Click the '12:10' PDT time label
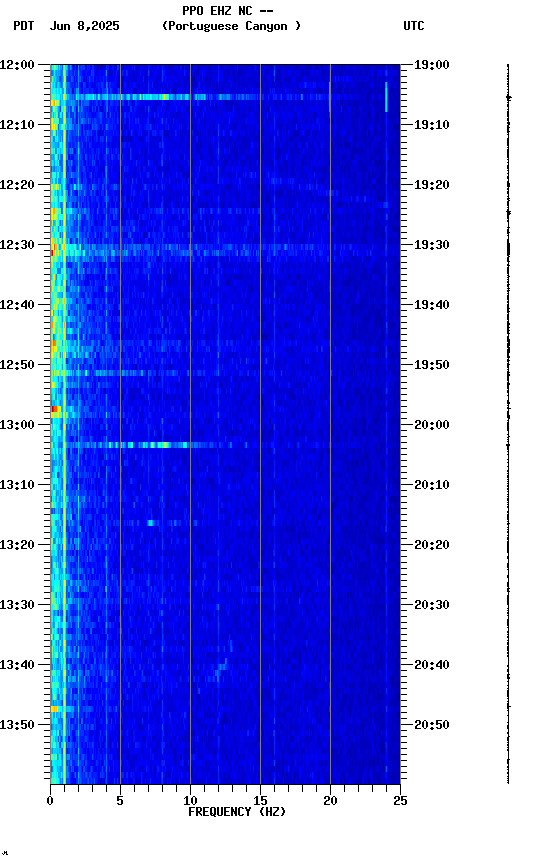 point(17,125)
